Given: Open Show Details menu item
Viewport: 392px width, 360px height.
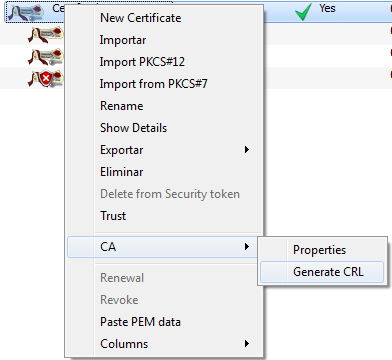Looking at the screenshot, I should pyautogui.click(x=133, y=128).
